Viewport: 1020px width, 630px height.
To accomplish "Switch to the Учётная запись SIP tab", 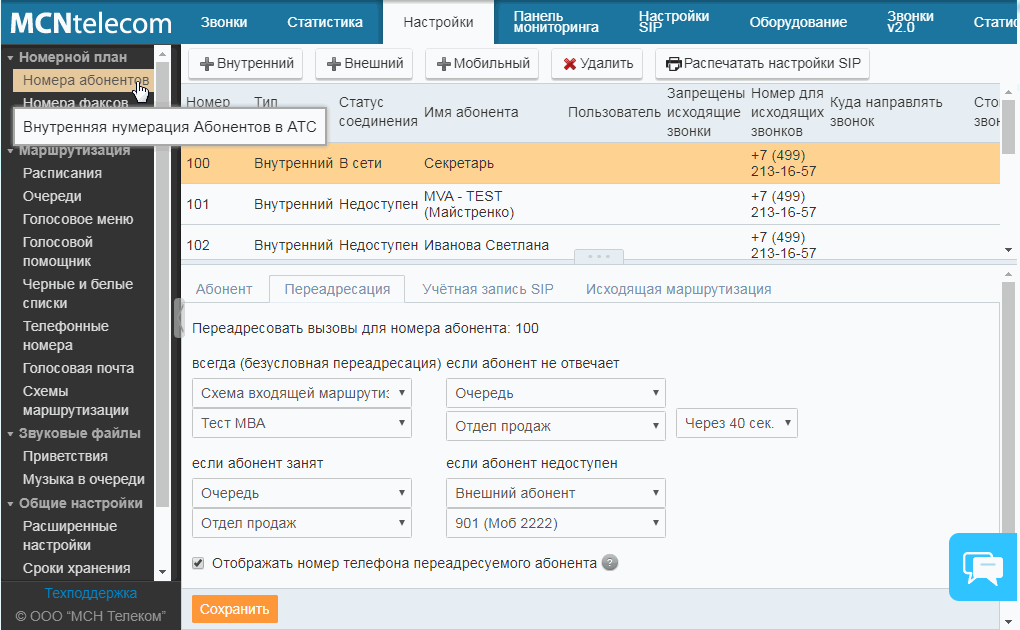I will (487, 289).
